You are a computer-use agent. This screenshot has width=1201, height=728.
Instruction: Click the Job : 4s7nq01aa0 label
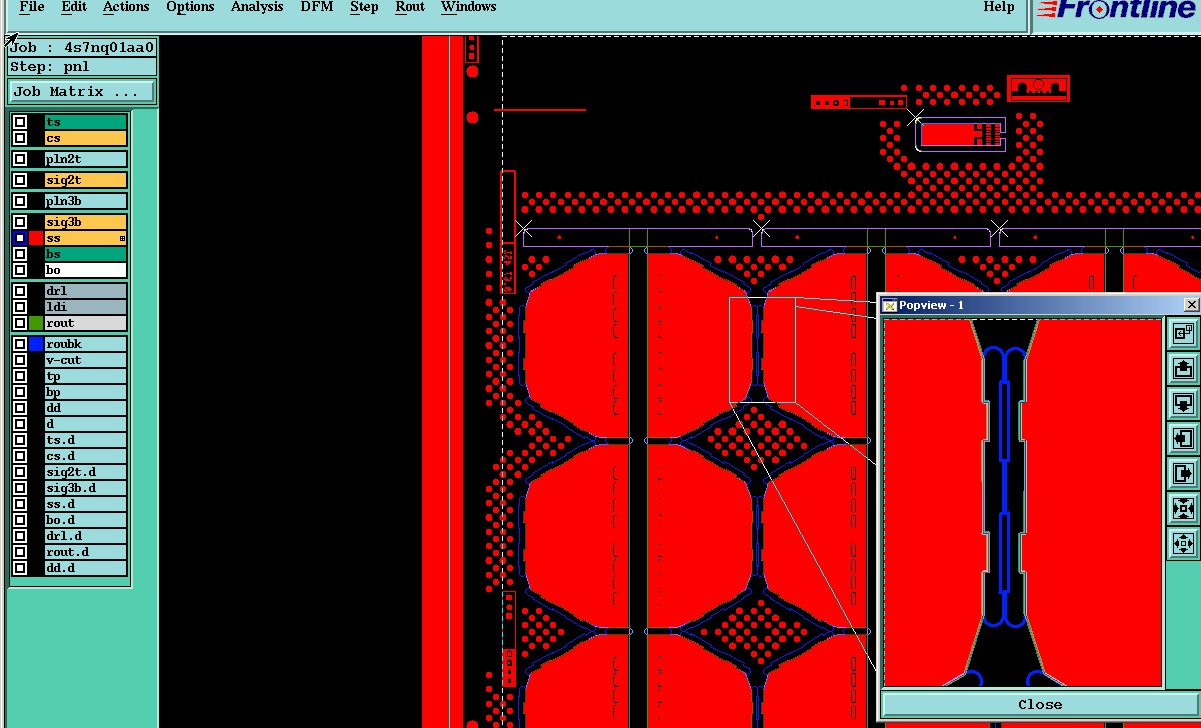82,48
